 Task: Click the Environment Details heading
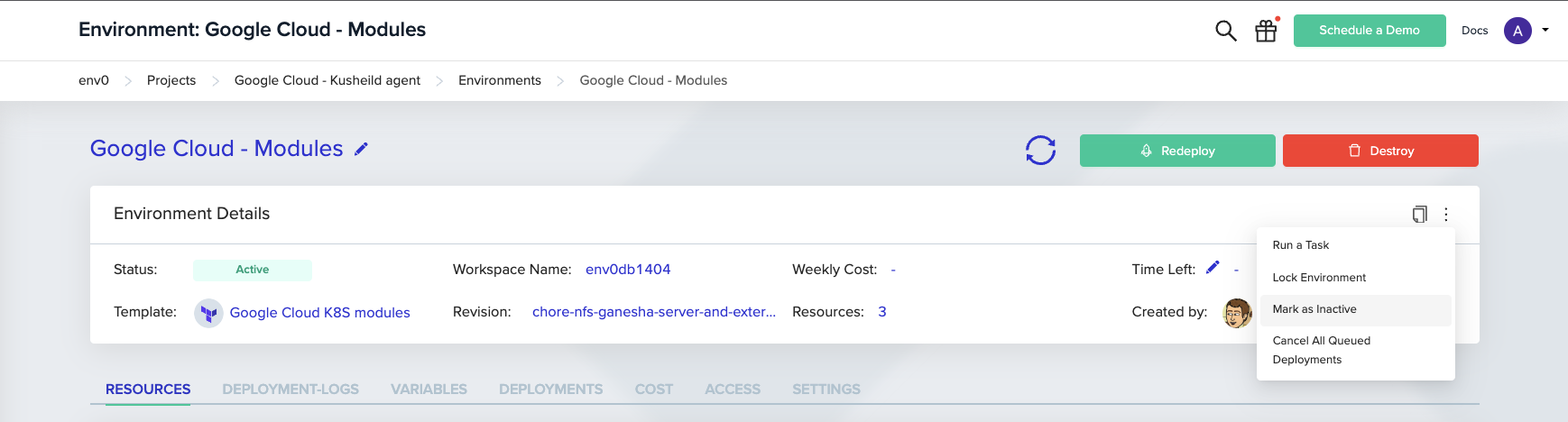pos(191,214)
